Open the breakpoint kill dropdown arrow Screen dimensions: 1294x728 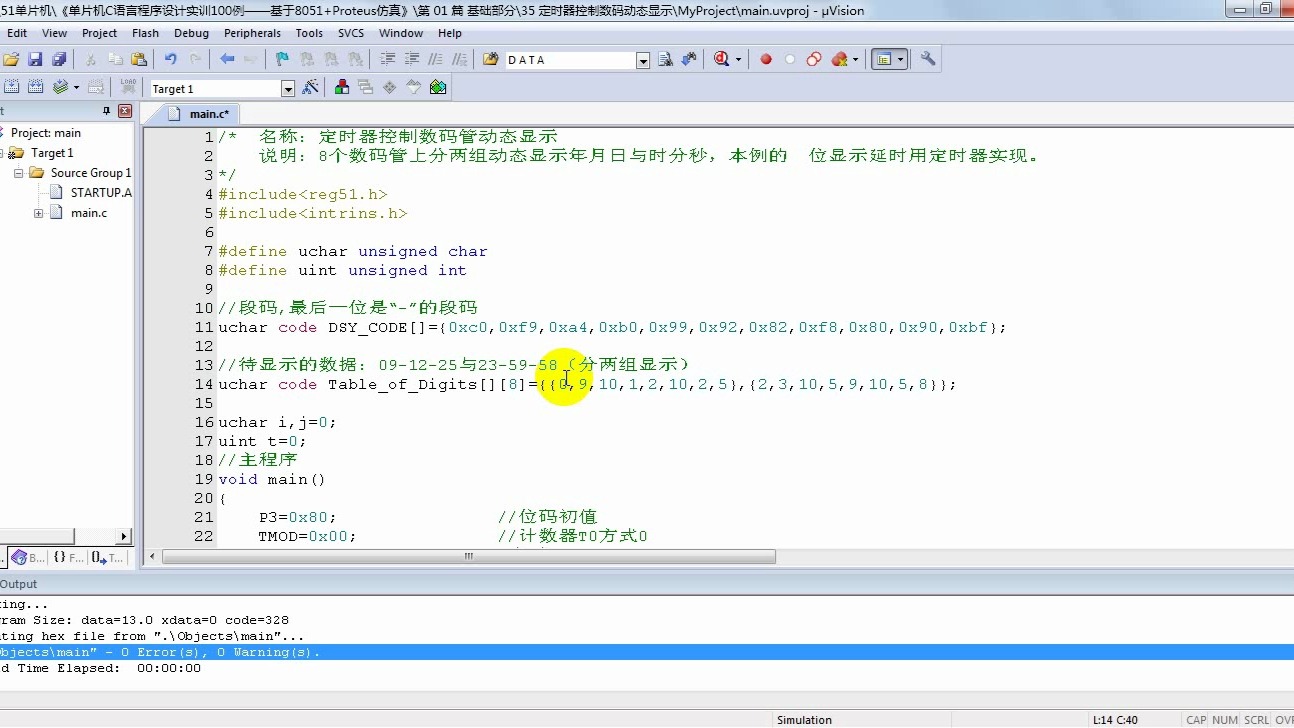(x=856, y=60)
